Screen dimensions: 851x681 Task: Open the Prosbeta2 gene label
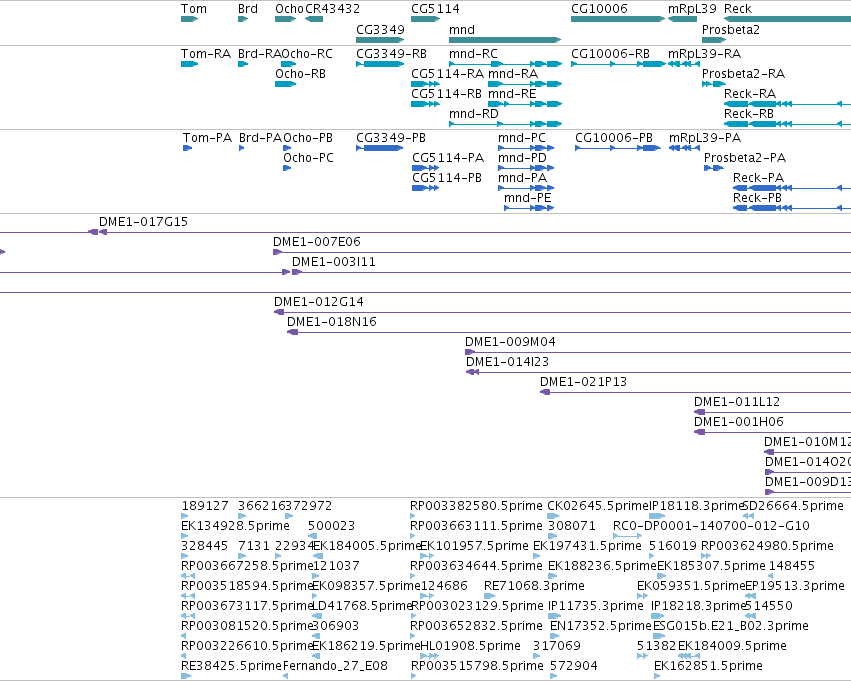731,30
